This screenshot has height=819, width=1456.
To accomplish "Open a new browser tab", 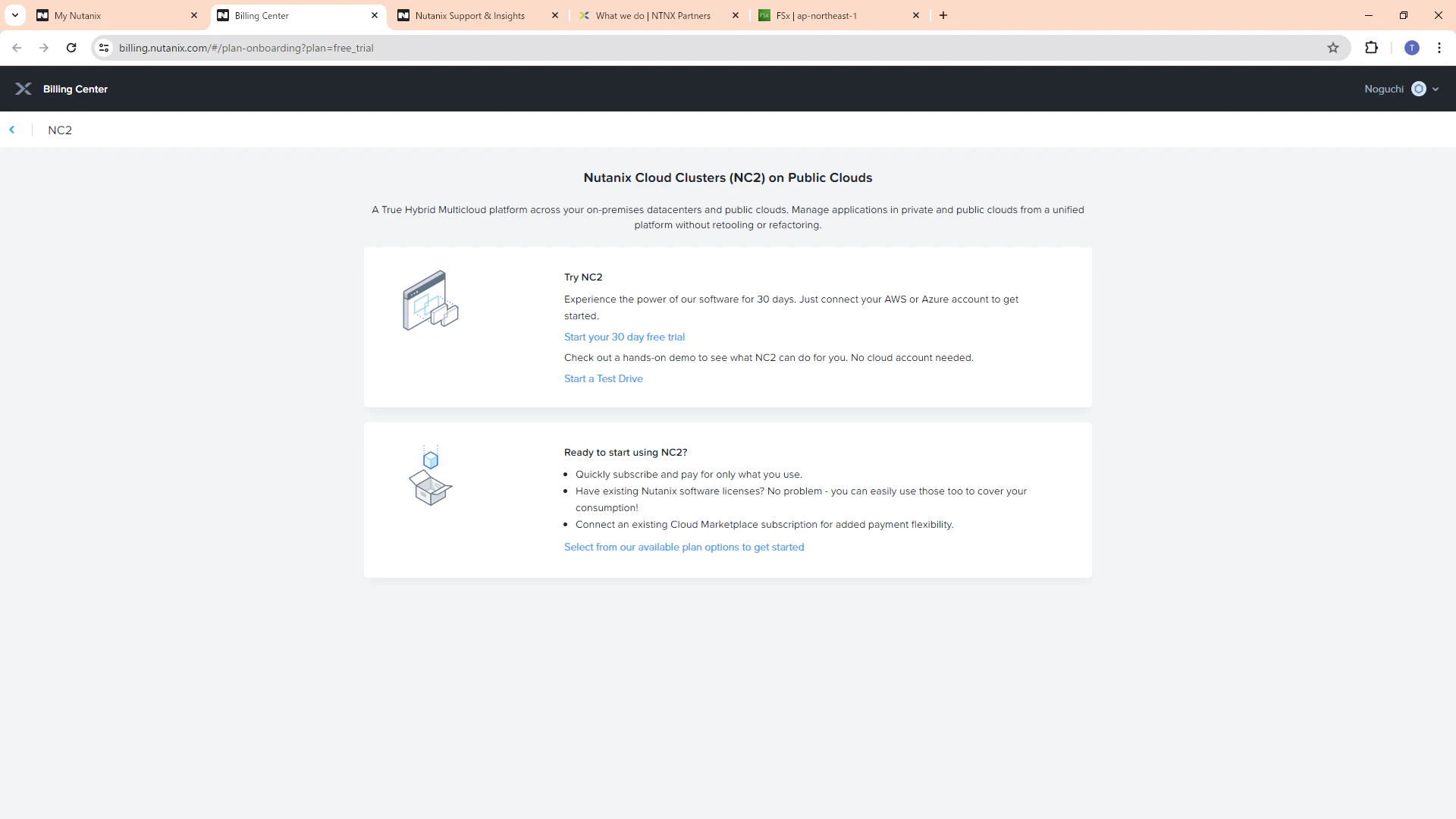I will click(x=943, y=15).
